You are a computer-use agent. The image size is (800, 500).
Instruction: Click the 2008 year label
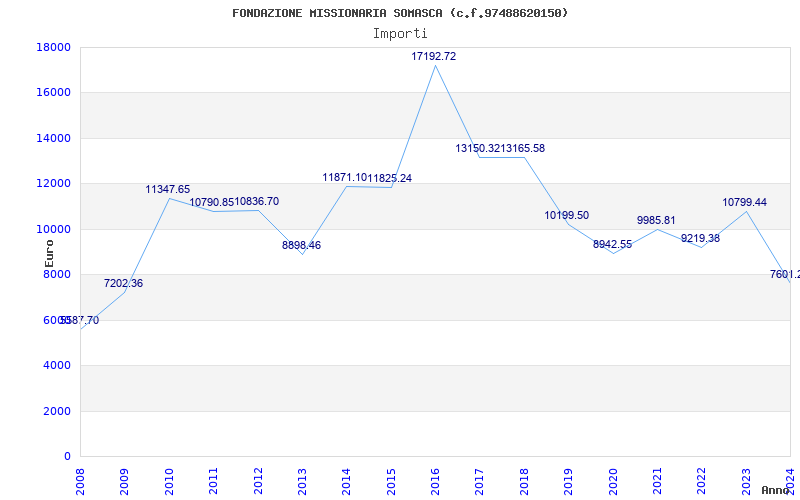pos(81,481)
